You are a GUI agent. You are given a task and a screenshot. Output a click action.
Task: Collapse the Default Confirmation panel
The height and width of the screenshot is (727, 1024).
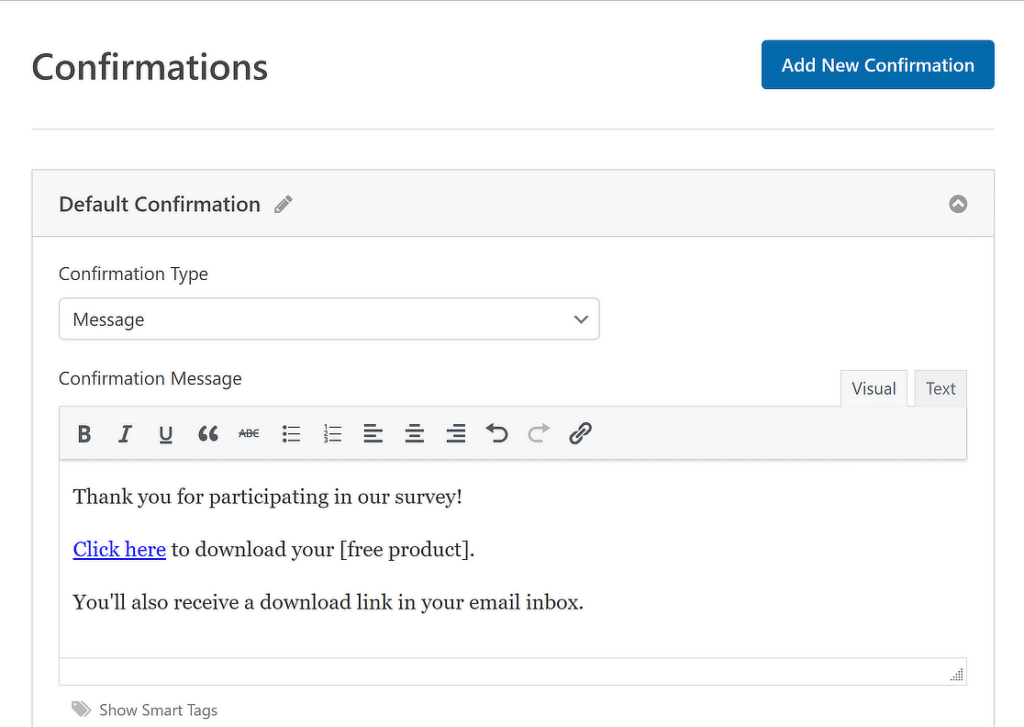958,203
